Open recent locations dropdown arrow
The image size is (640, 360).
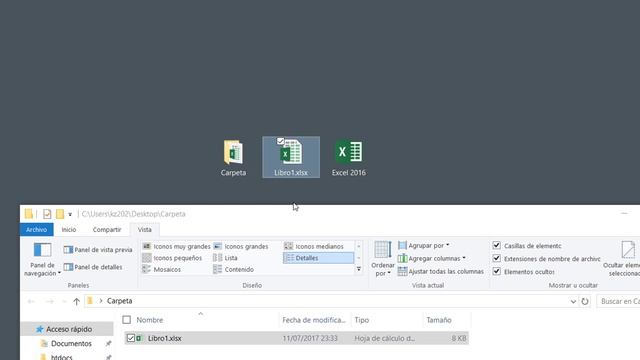(x=64, y=301)
